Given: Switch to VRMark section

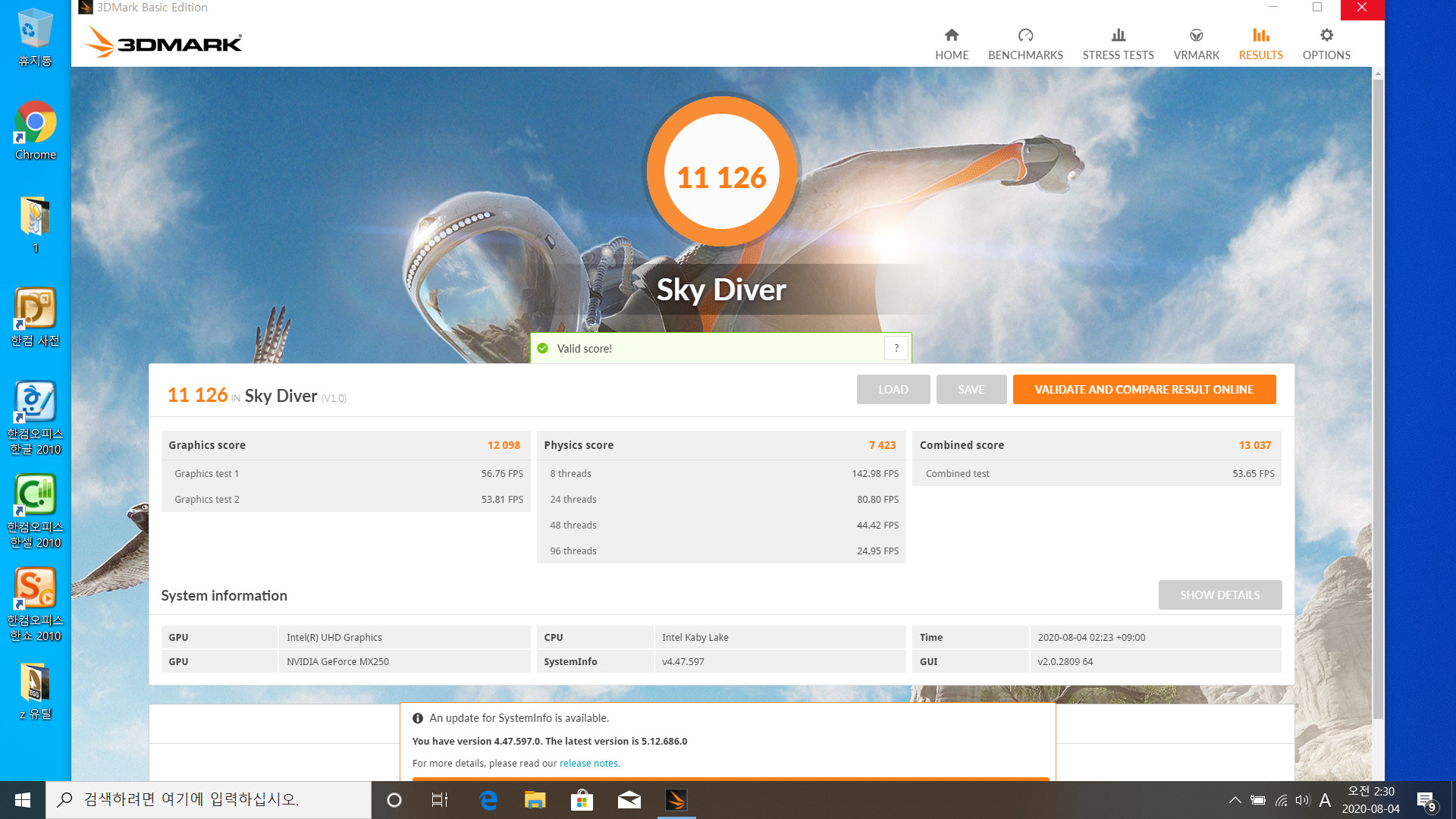Looking at the screenshot, I should 1196,44.
